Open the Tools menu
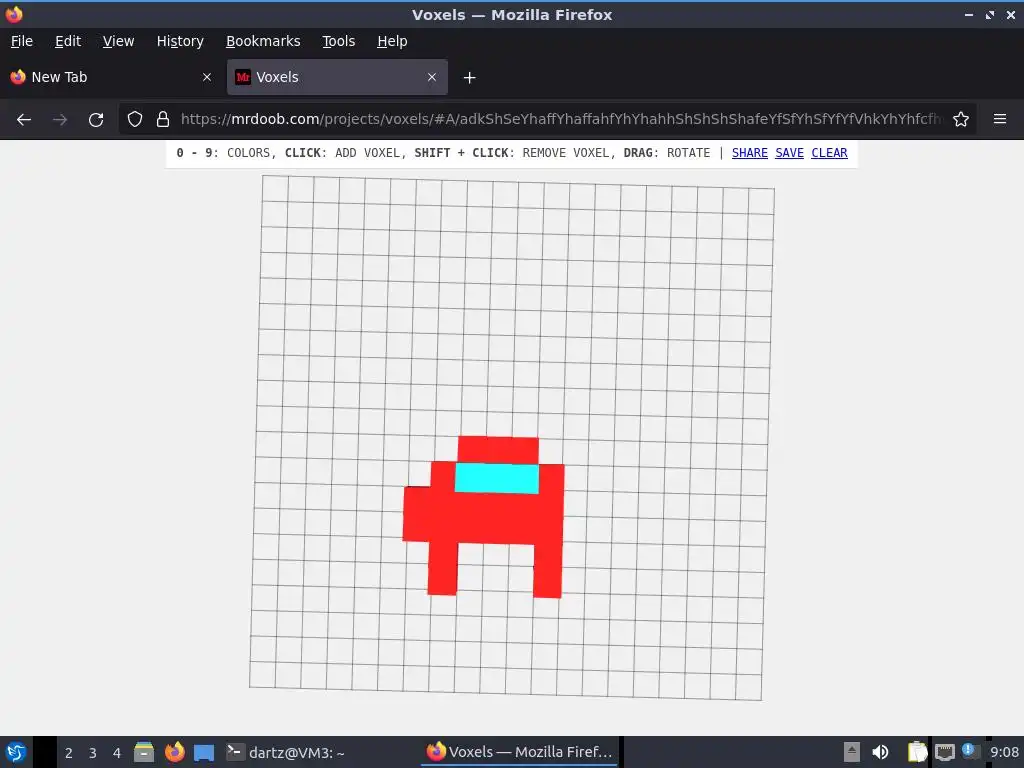The width and height of the screenshot is (1024, 768). tap(338, 41)
